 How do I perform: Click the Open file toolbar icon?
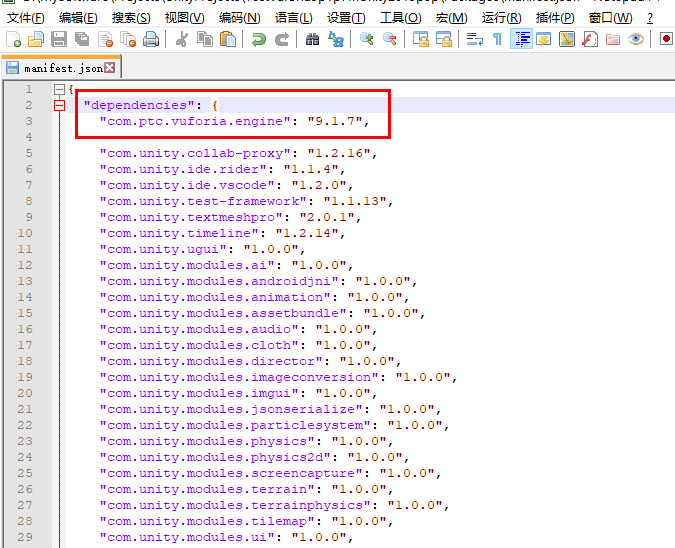coord(36,40)
